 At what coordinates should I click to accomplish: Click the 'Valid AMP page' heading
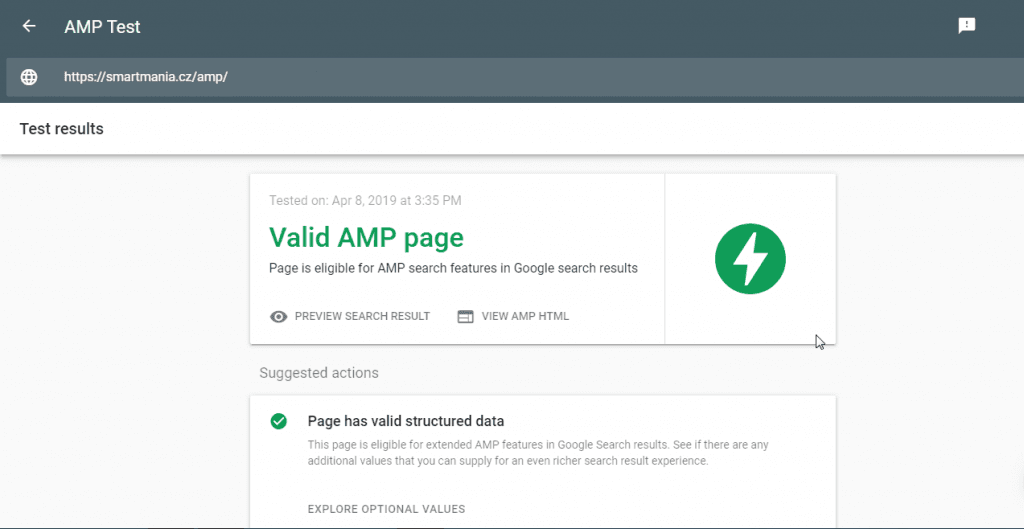pos(366,237)
